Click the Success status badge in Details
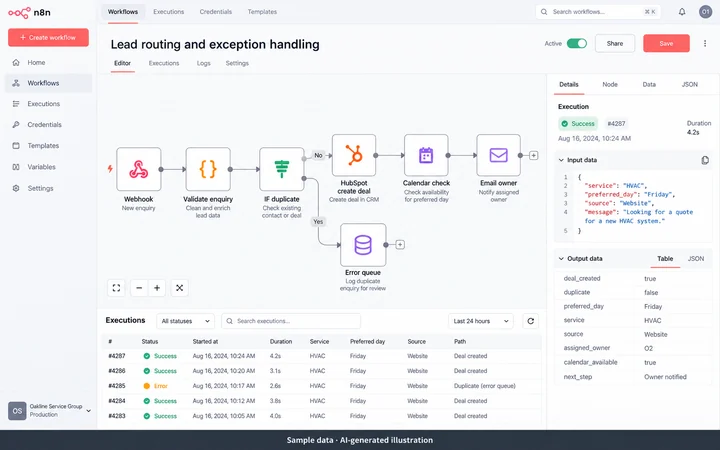The height and width of the screenshot is (450, 720). pyautogui.click(x=578, y=124)
